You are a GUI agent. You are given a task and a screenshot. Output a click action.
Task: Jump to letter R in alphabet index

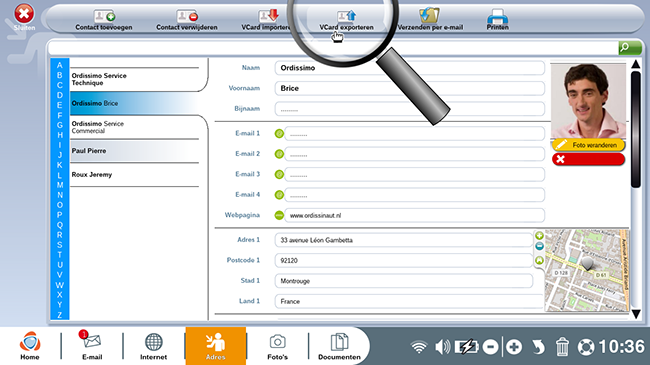click(x=60, y=235)
